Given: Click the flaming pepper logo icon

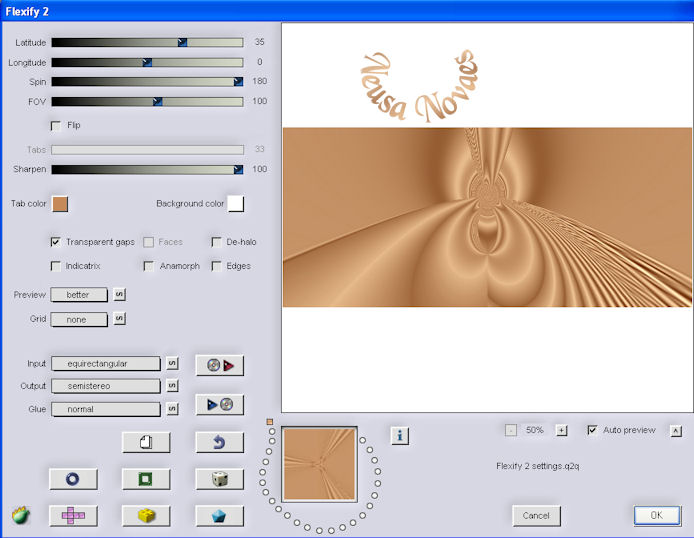Looking at the screenshot, I should click(21, 515).
